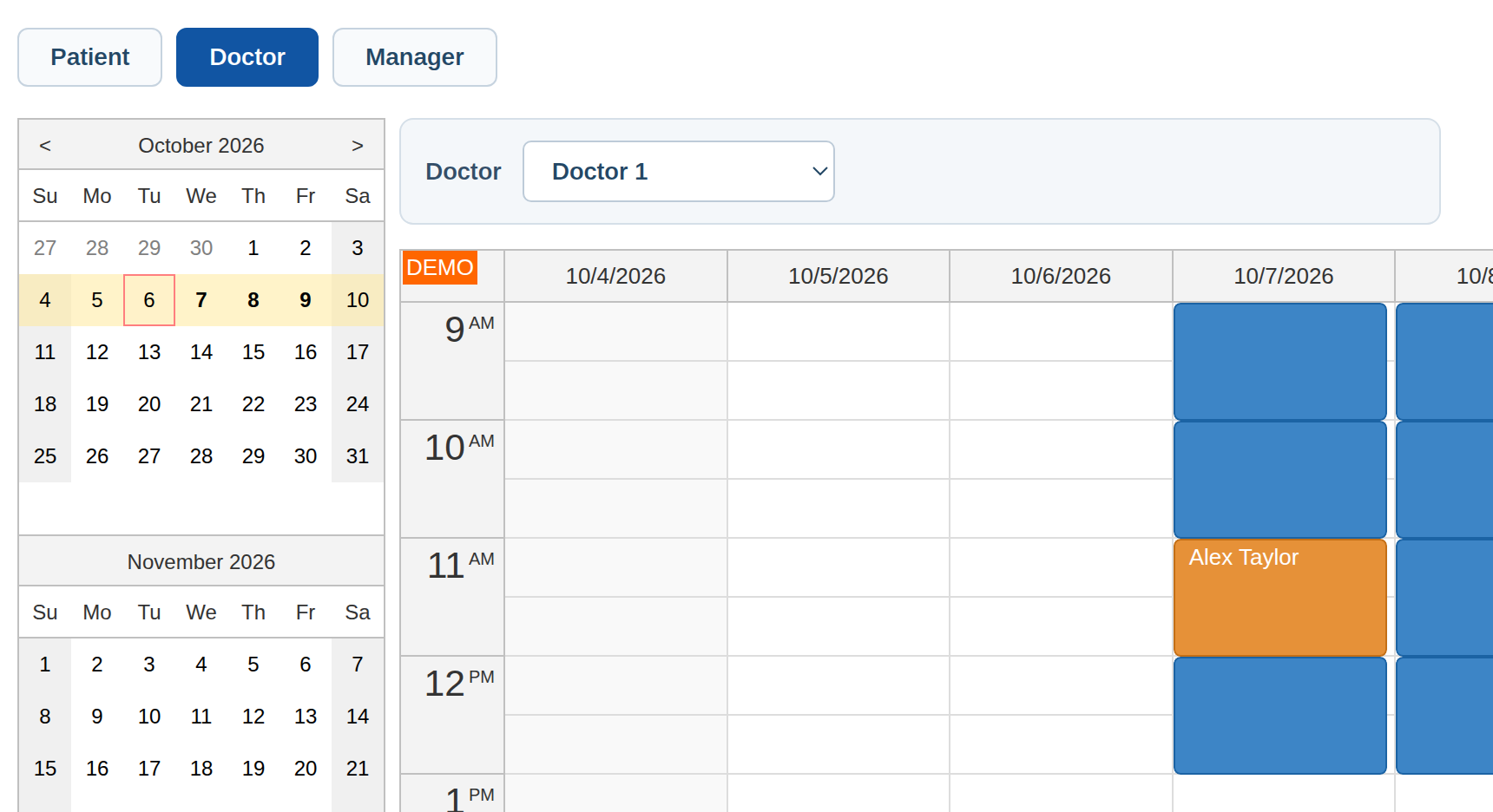Click the 11 AM cell on 10/6/2026

pyautogui.click(x=1061, y=567)
